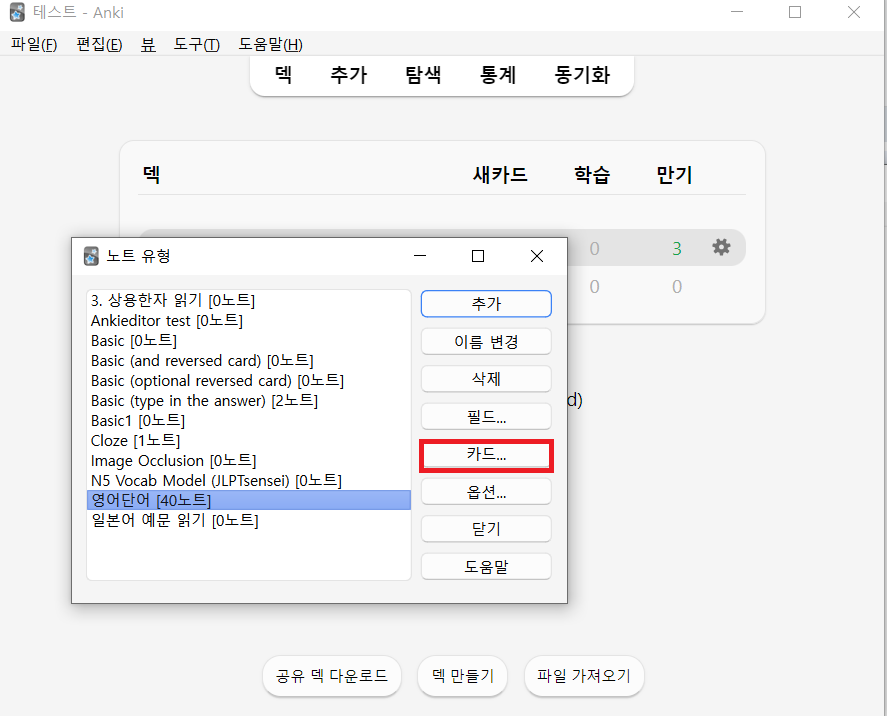Click 동기화 to sync
887x716 pixels.
coord(582,75)
